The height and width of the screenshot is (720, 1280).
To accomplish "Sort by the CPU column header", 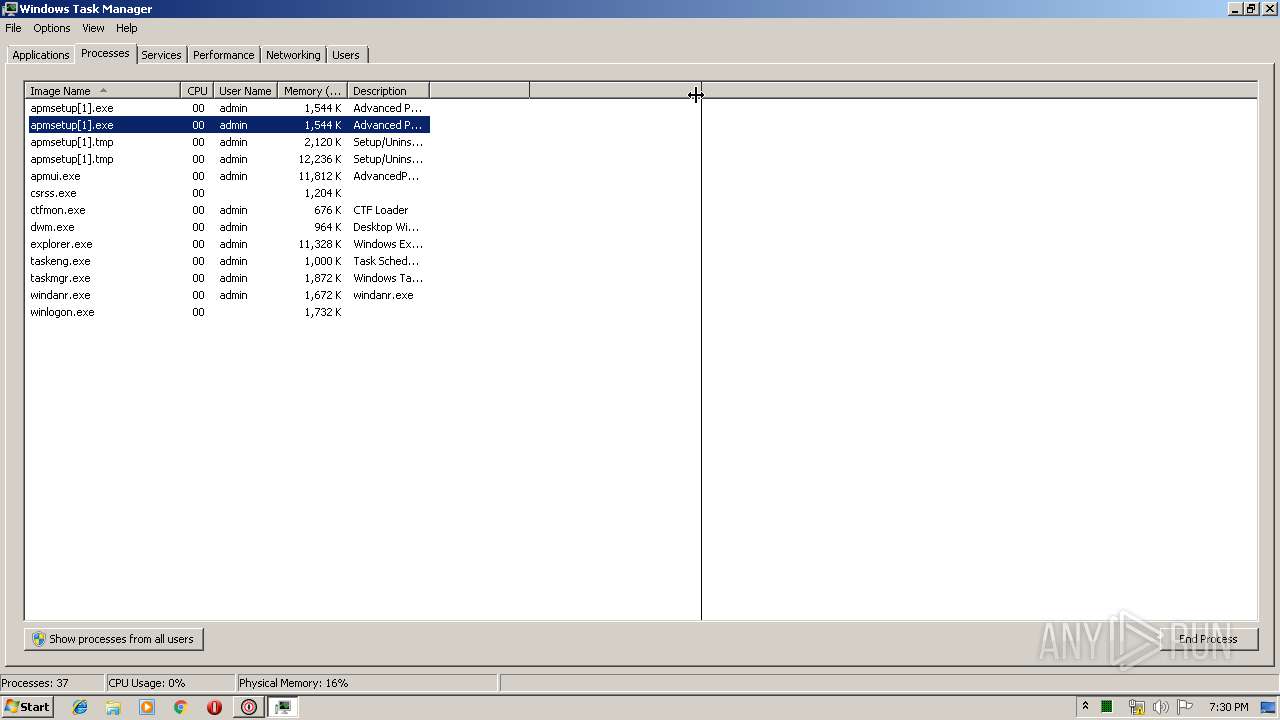I will tap(197, 91).
